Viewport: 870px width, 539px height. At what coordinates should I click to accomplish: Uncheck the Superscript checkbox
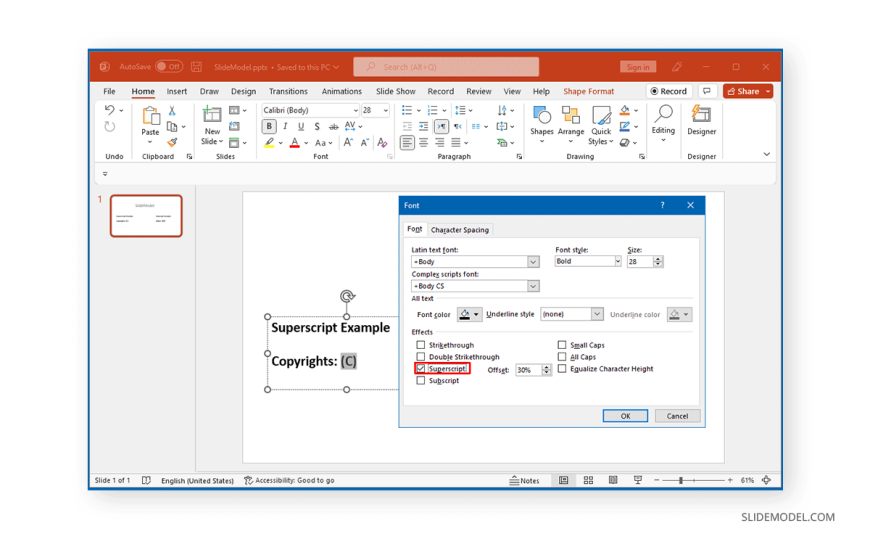point(421,369)
